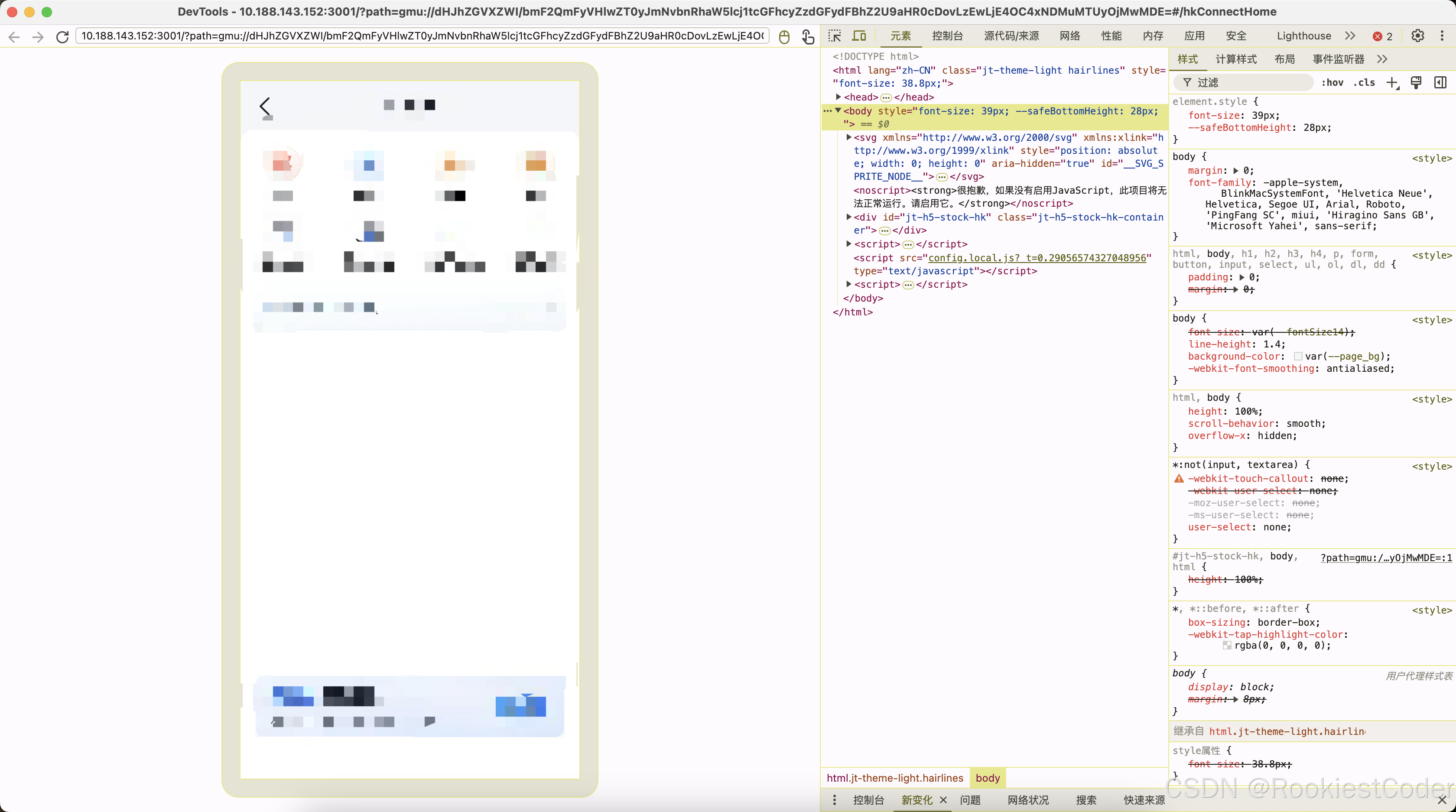Image resolution: width=1456 pixels, height=812 pixels.
Task: Open the rendering emulation paintbrush icon
Action: click(x=1417, y=82)
